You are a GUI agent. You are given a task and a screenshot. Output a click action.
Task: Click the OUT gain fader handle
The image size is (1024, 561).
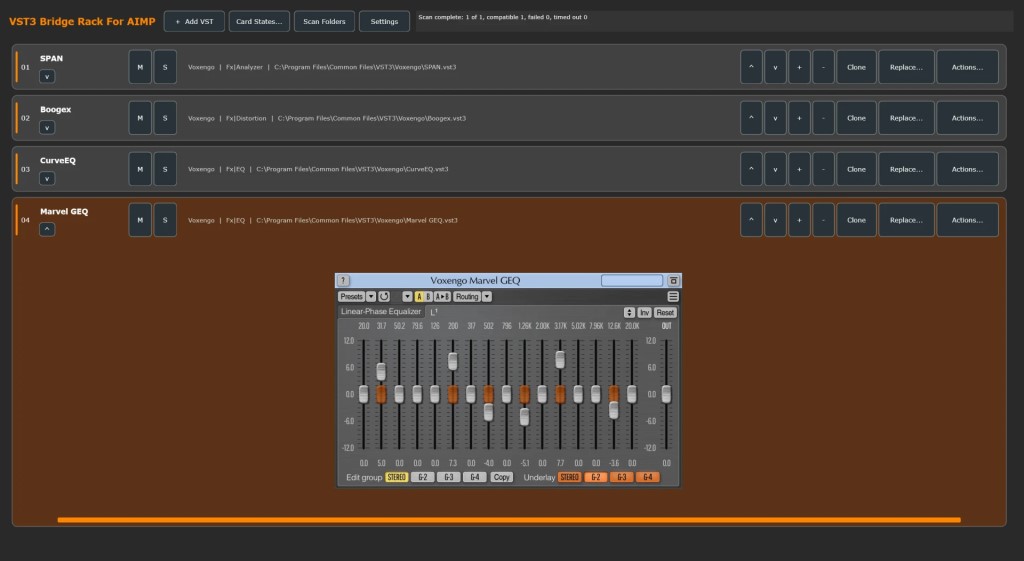[666, 394]
